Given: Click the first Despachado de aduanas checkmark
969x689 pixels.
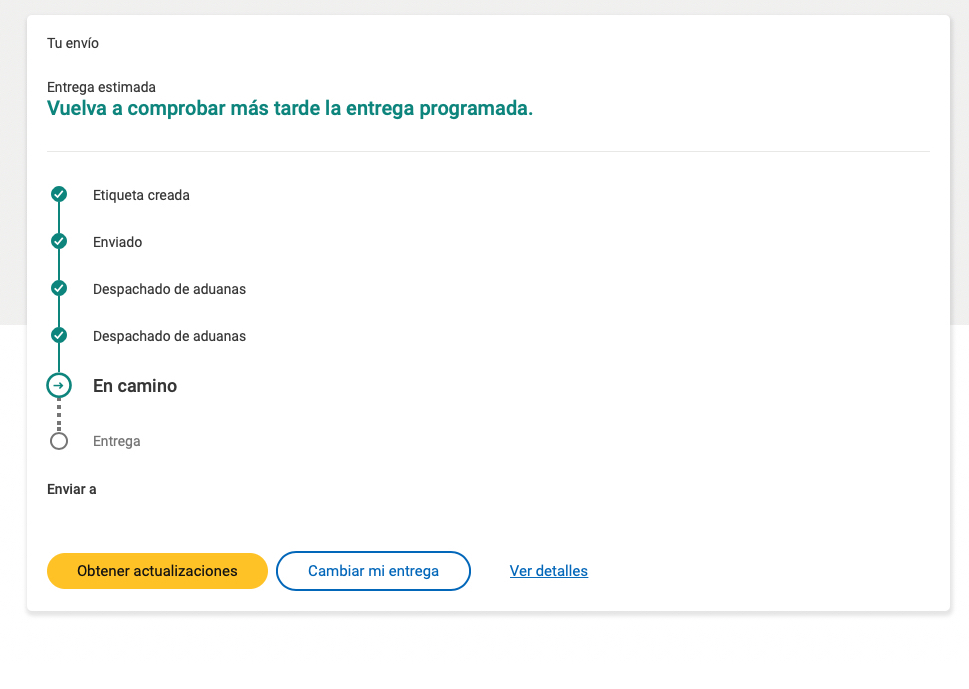Looking at the screenshot, I should point(58,288).
